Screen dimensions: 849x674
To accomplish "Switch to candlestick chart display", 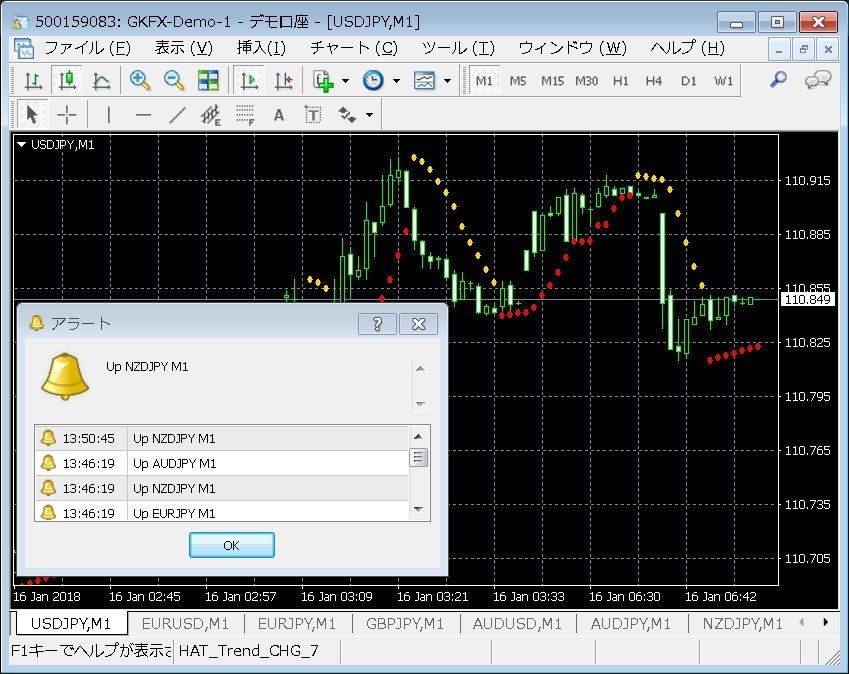I will coord(67,81).
